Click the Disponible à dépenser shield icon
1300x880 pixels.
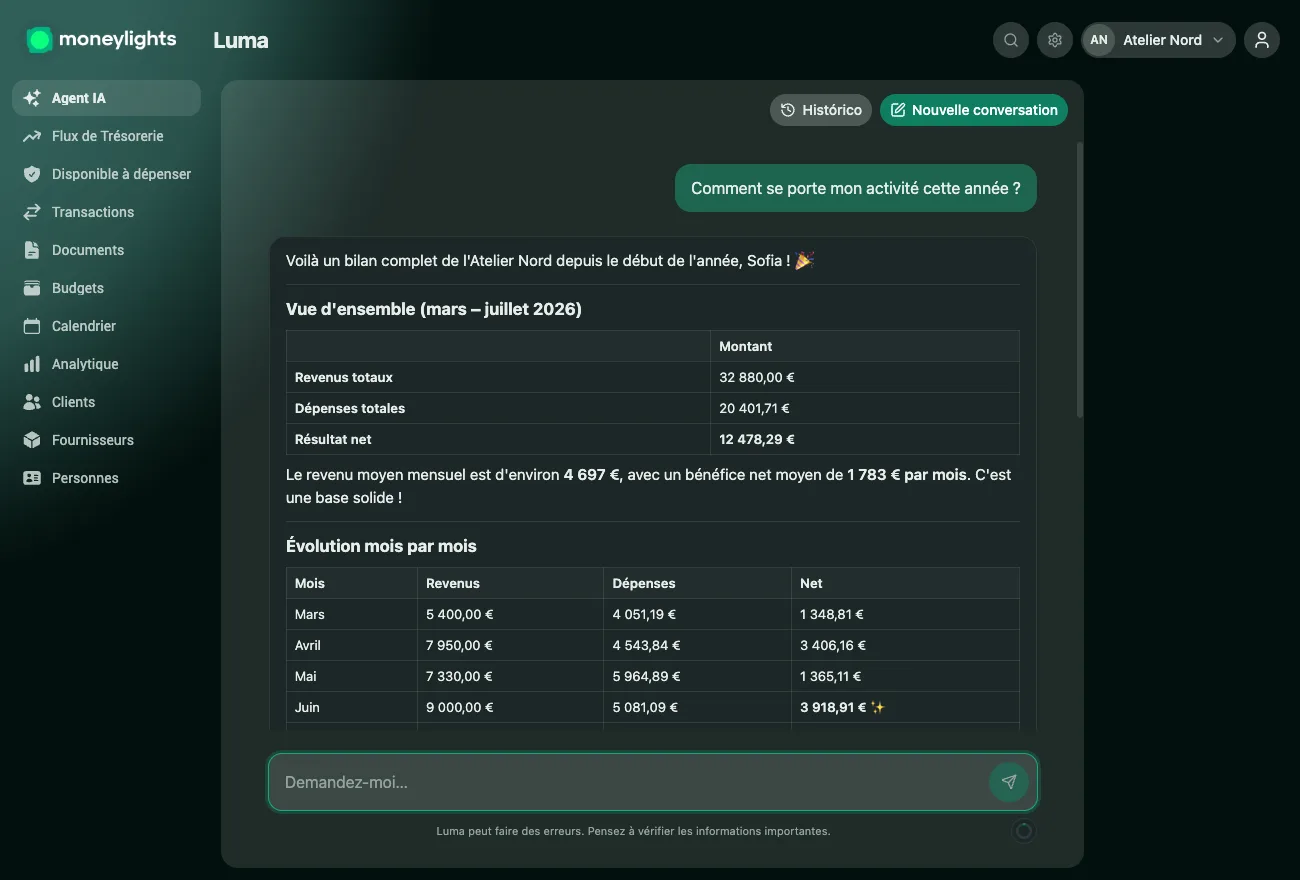tap(32, 174)
